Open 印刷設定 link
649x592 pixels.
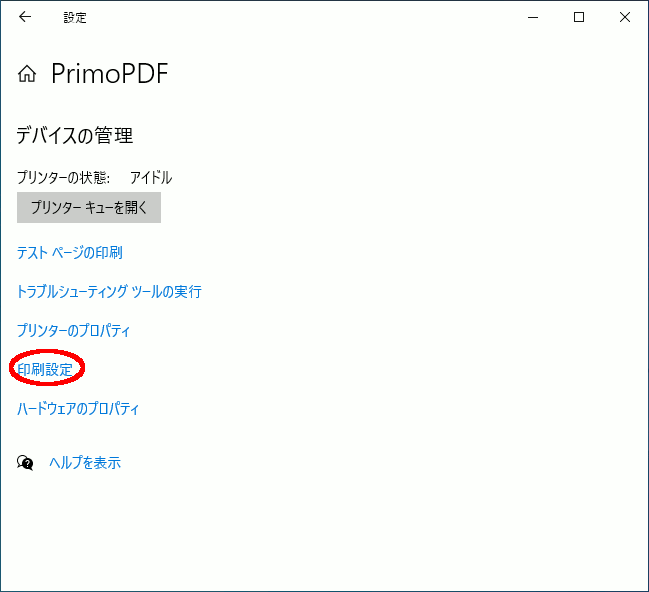45,369
